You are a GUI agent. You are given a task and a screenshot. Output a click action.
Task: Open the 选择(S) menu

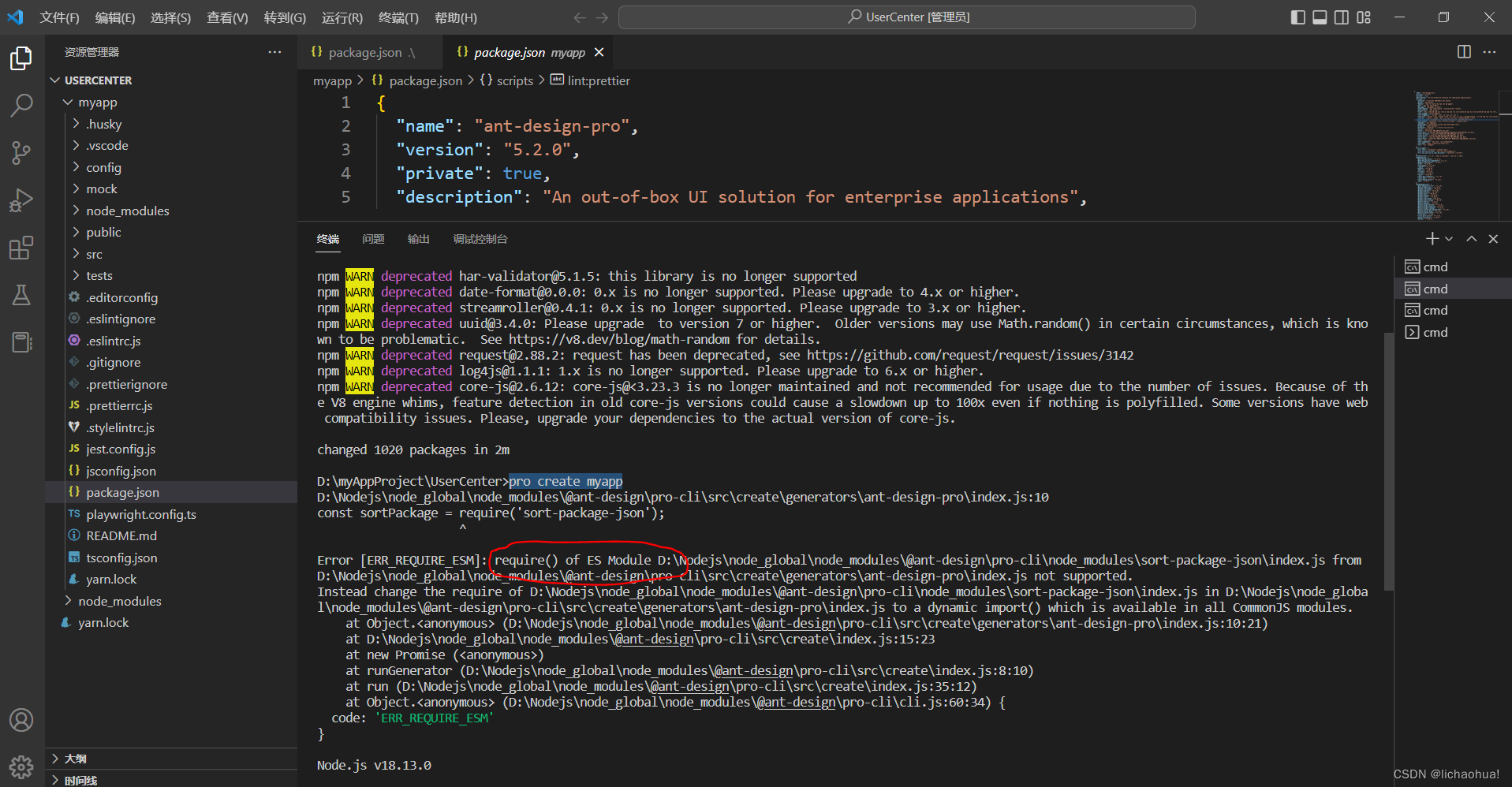tap(171, 17)
